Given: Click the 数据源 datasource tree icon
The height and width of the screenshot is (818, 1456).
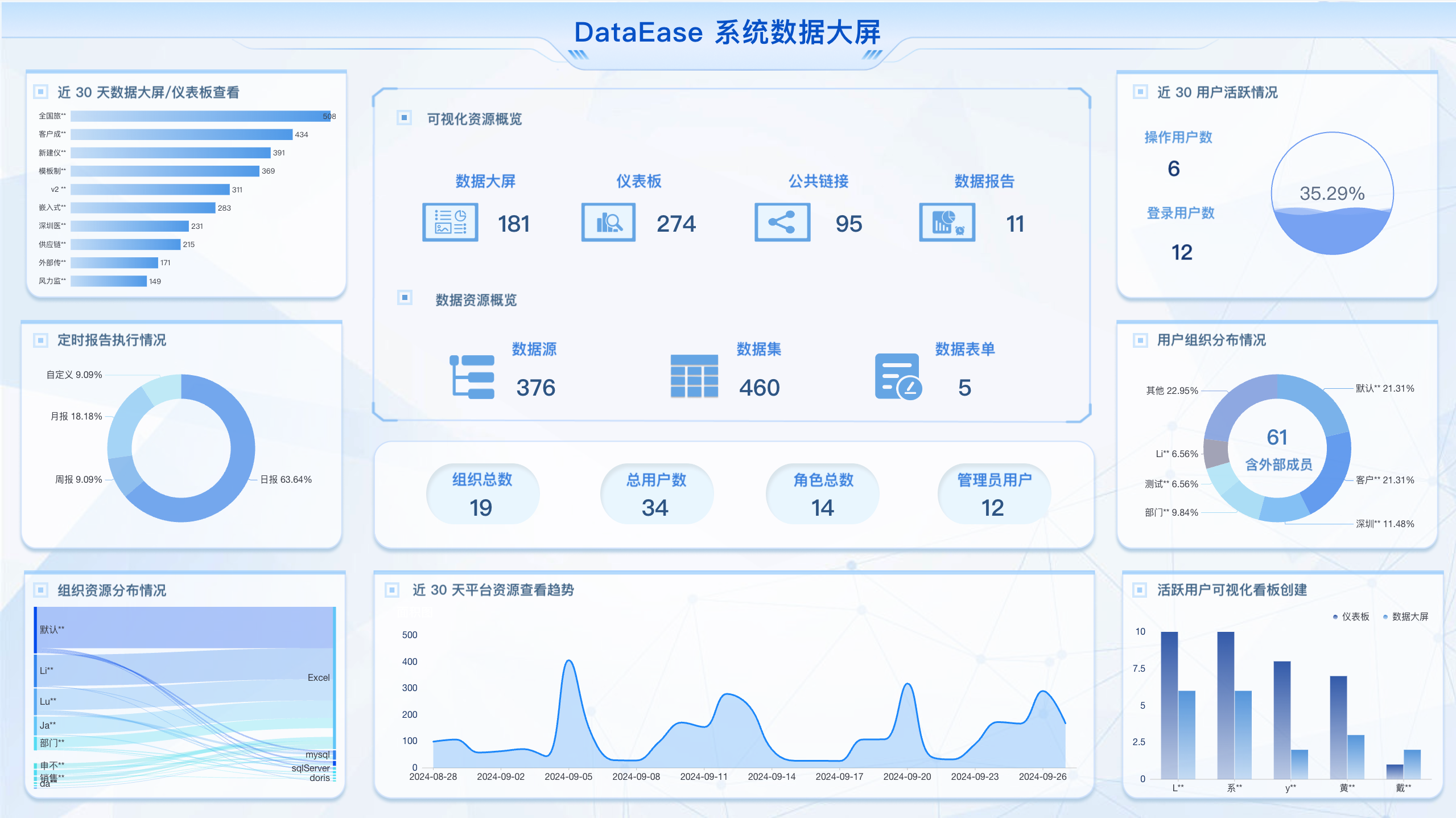Looking at the screenshot, I should [x=472, y=377].
